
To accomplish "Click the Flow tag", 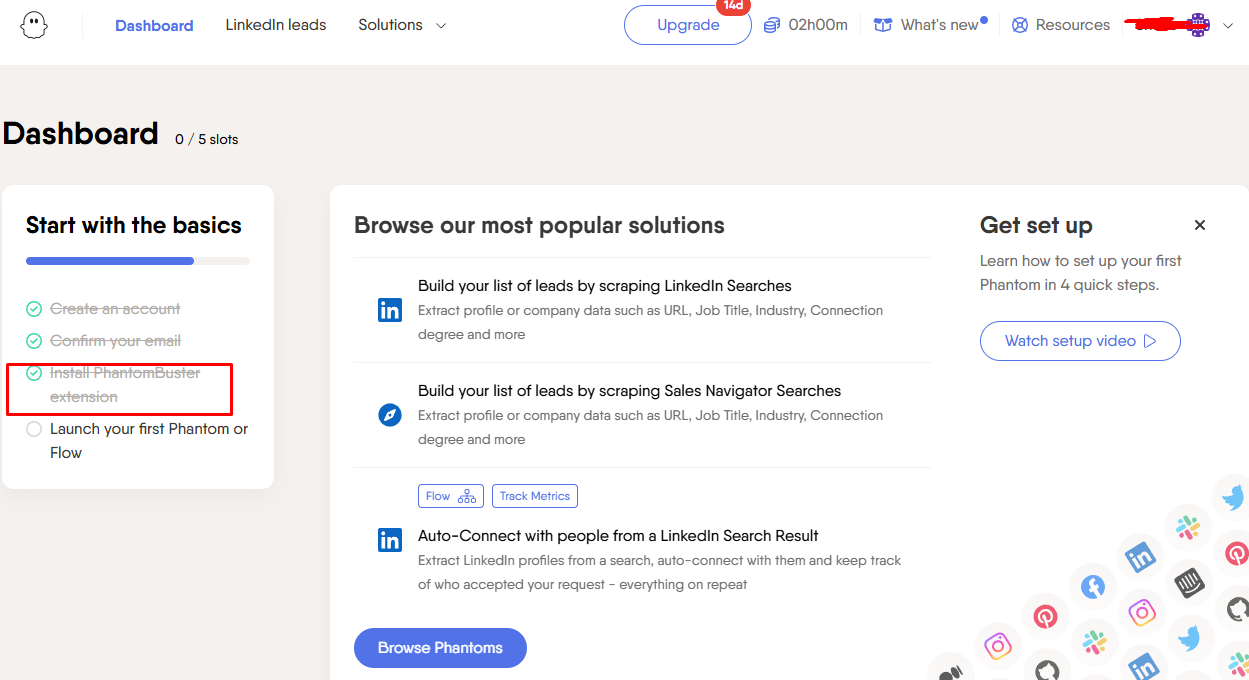I will click(x=451, y=496).
